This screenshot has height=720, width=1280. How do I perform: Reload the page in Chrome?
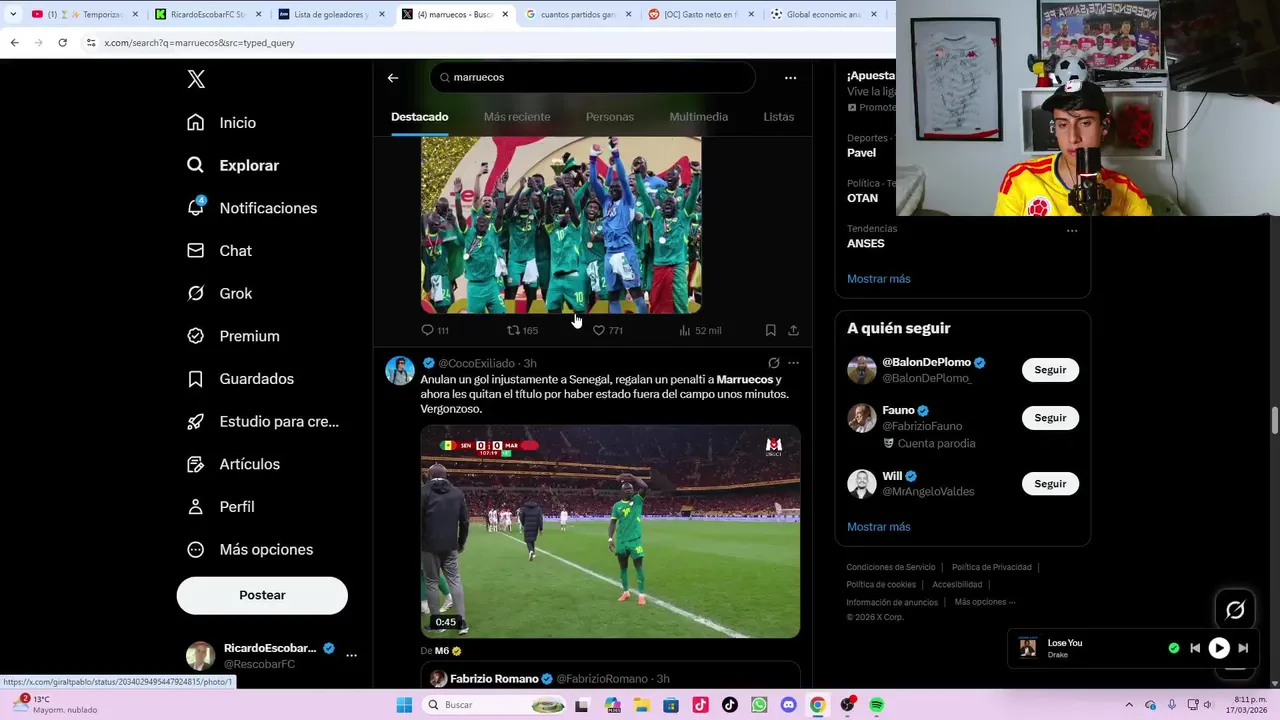(62, 43)
